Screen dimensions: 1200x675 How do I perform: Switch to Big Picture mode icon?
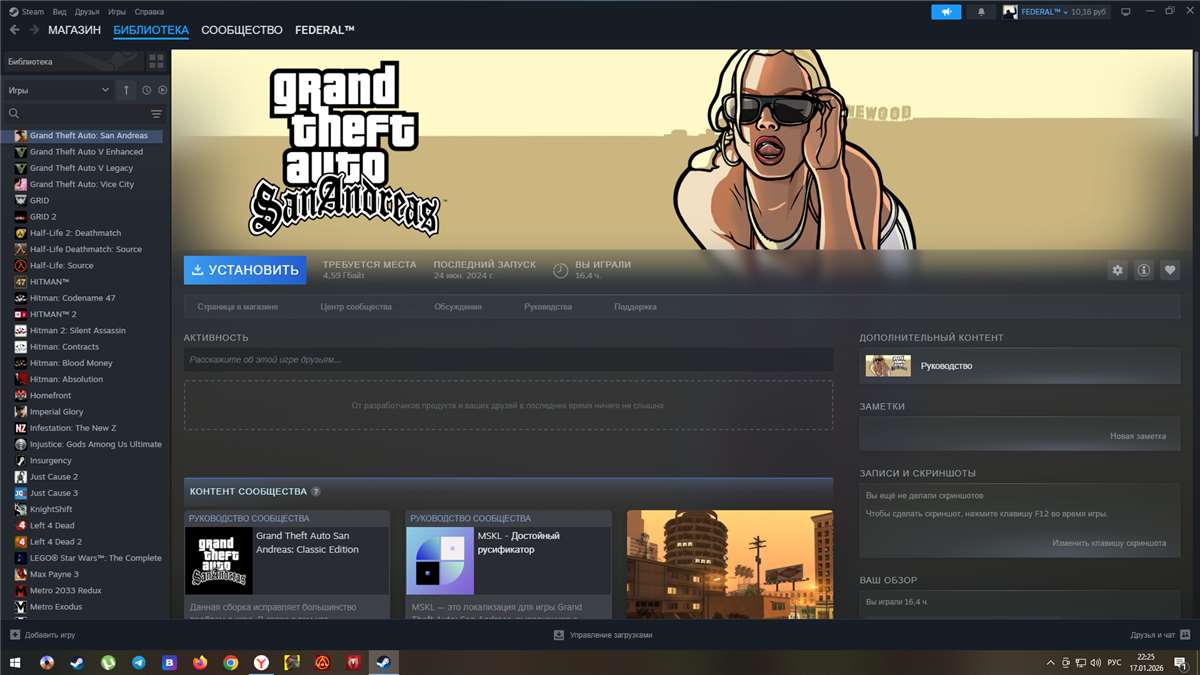pyautogui.click(x=1125, y=12)
